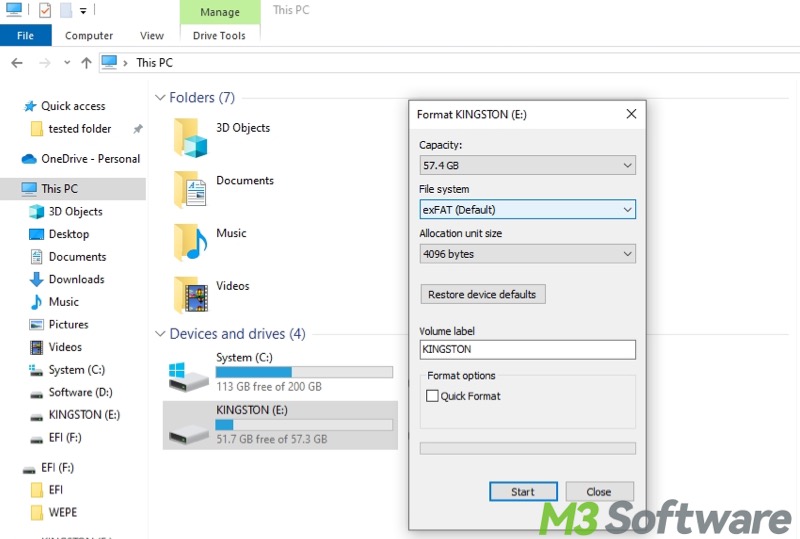Click the Volume label field containing KINGSTON
800x539 pixels.
tap(528, 350)
